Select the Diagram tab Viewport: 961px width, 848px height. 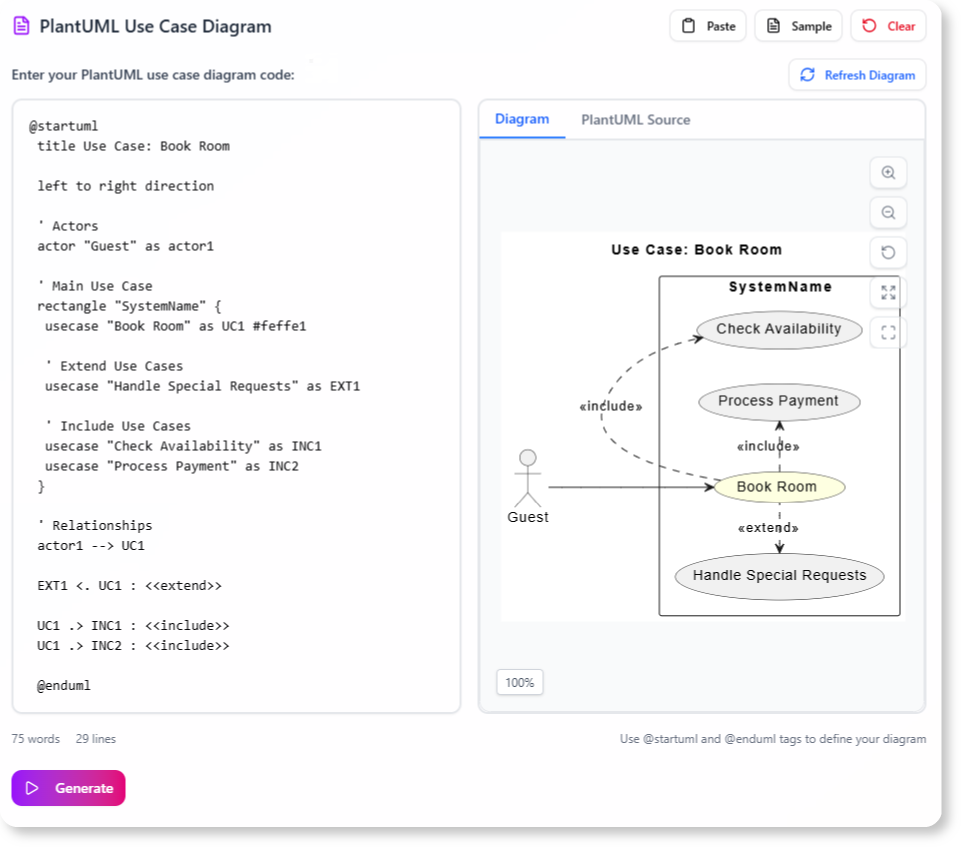pos(521,118)
